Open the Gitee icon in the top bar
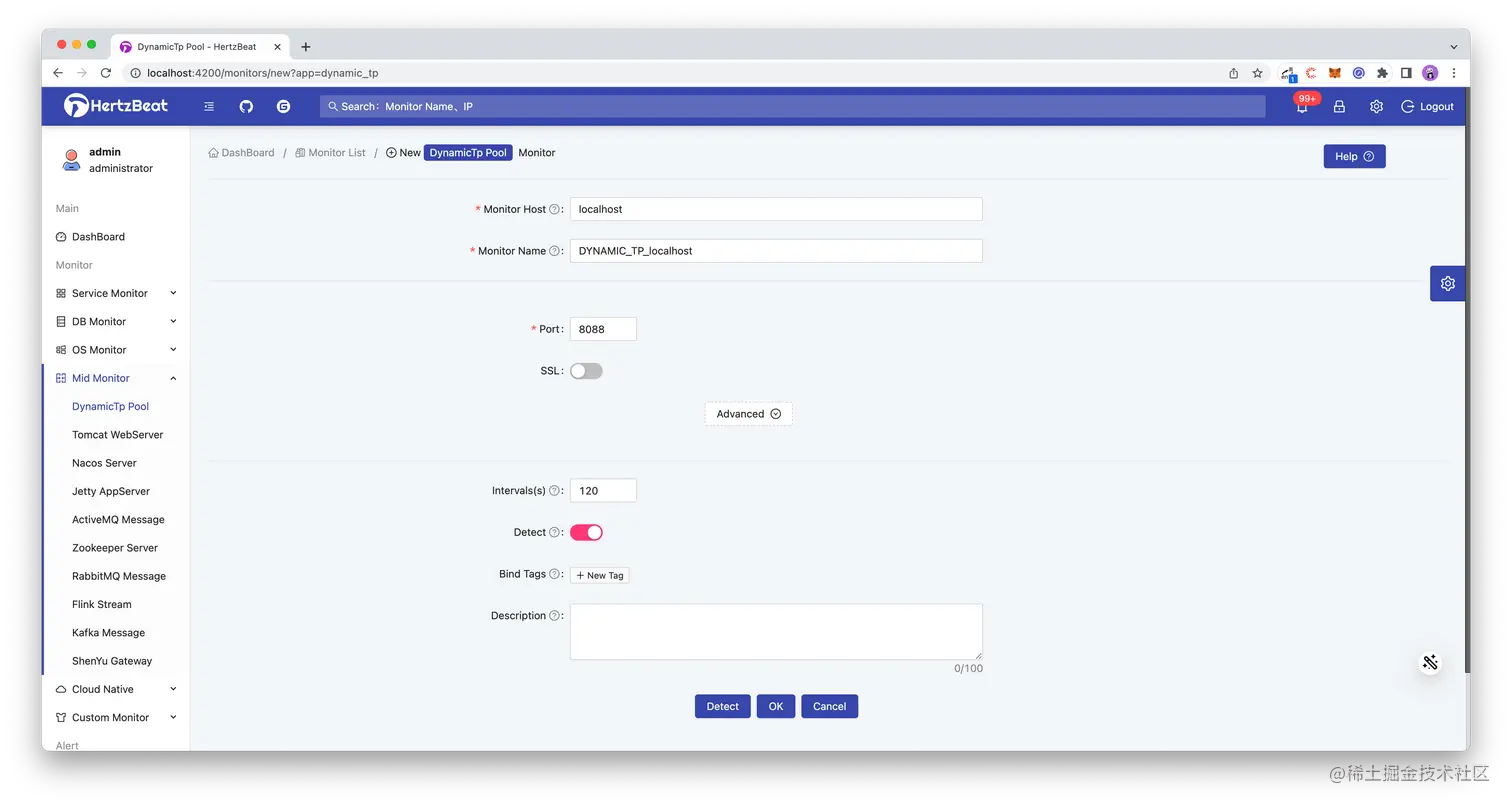 click(x=283, y=106)
